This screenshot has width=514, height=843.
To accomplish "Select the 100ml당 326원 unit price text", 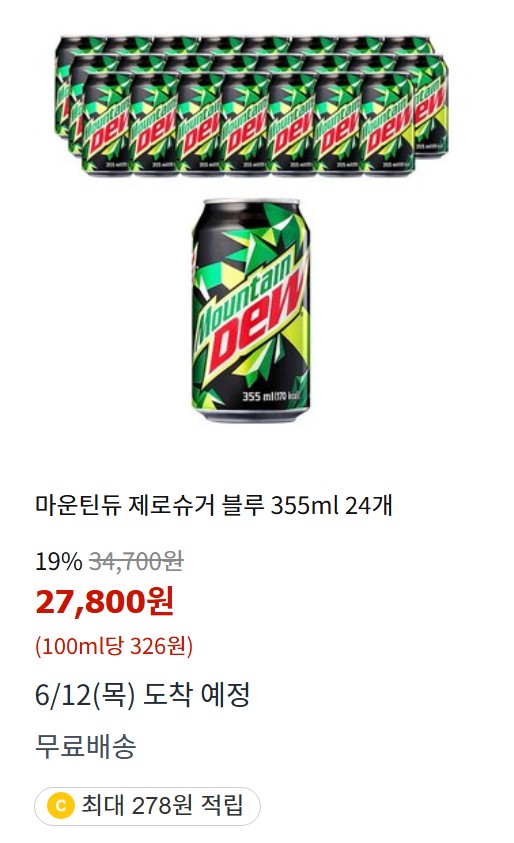I will tap(114, 645).
